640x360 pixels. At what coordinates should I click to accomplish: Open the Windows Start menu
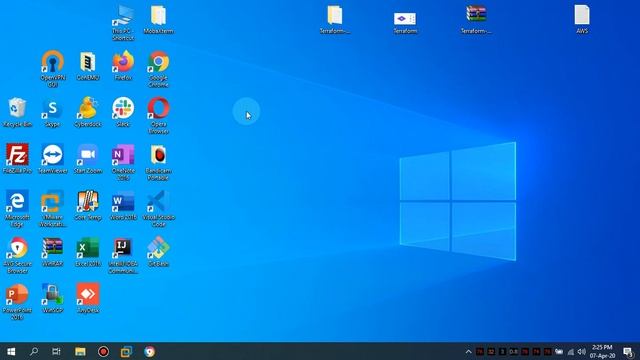point(11,351)
